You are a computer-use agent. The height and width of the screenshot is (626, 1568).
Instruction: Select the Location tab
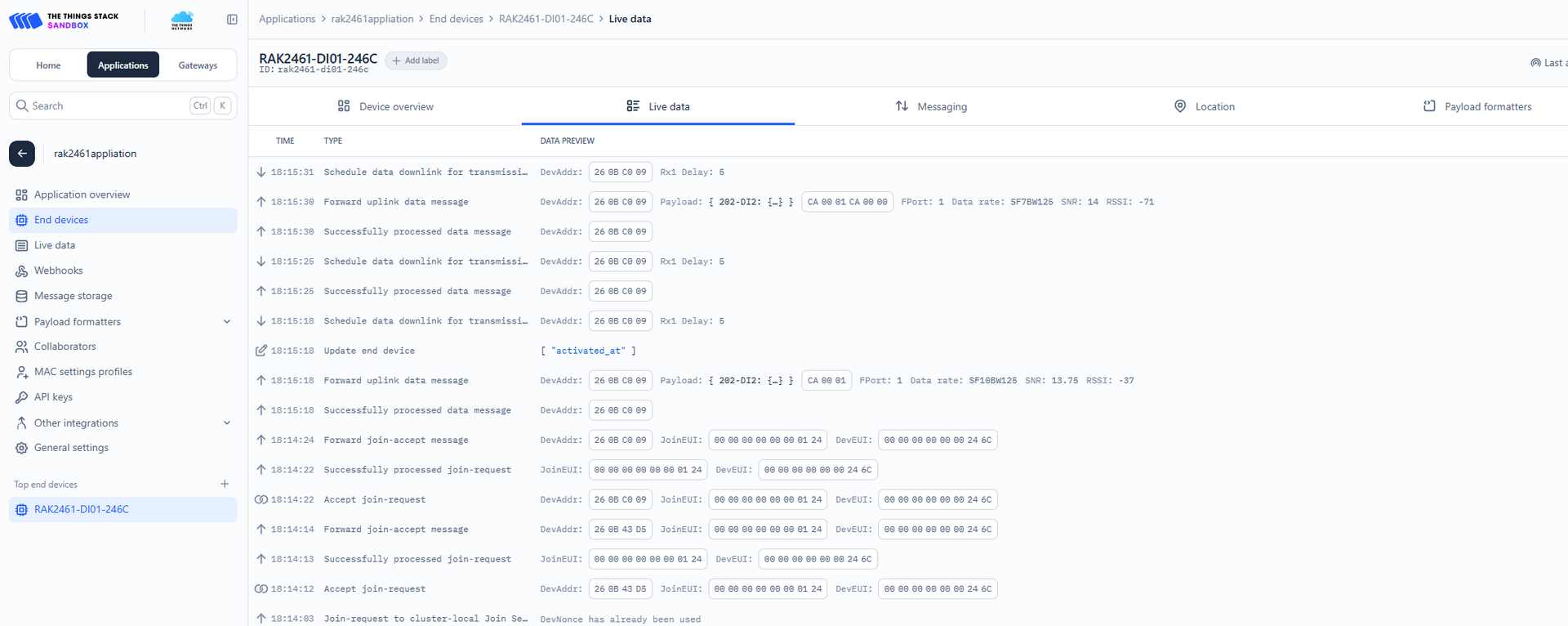1205,106
